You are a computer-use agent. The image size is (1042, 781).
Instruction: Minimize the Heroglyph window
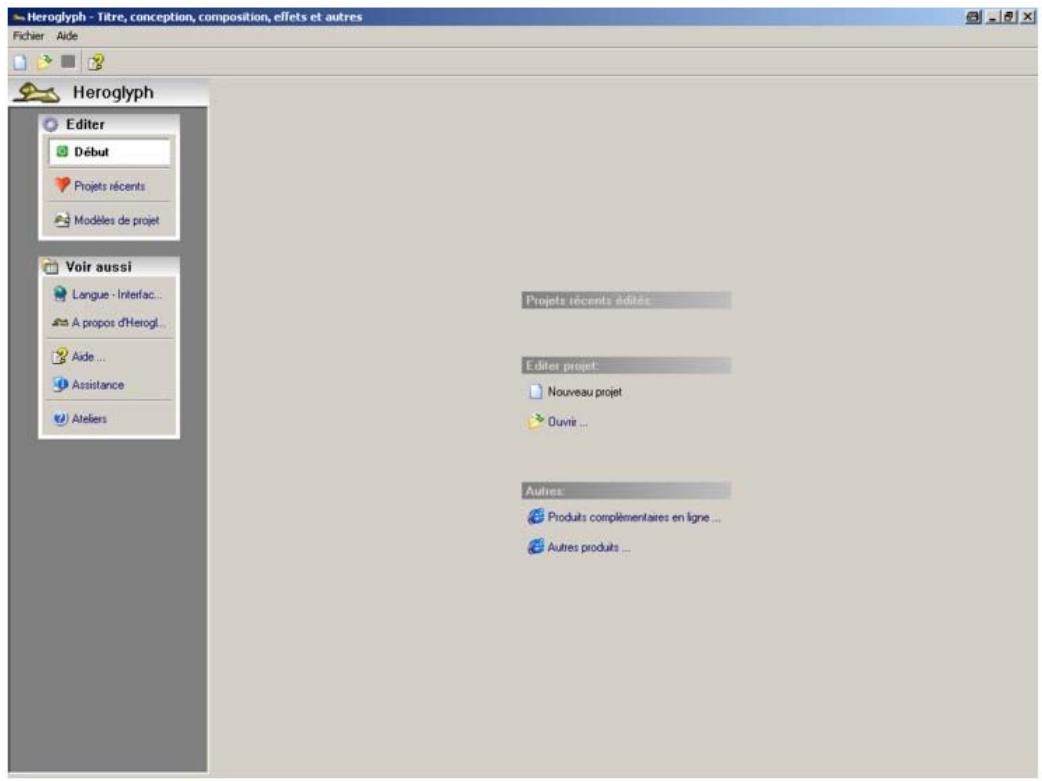993,17
